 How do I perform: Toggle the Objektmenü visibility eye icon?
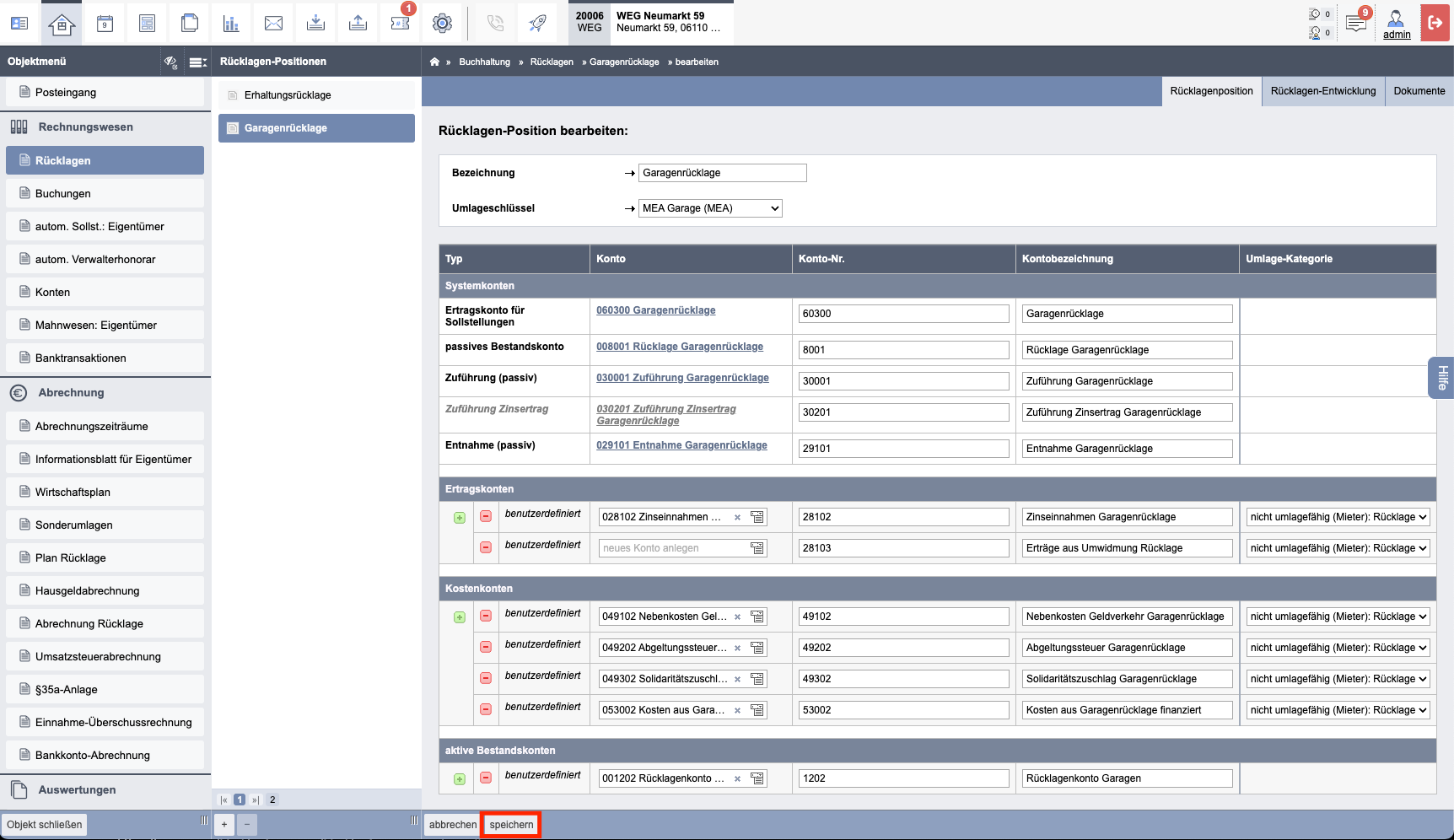[170, 62]
